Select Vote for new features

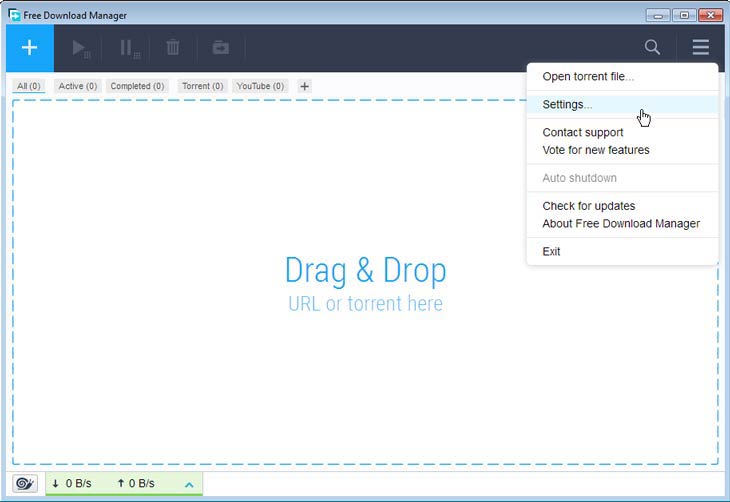click(x=622, y=150)
